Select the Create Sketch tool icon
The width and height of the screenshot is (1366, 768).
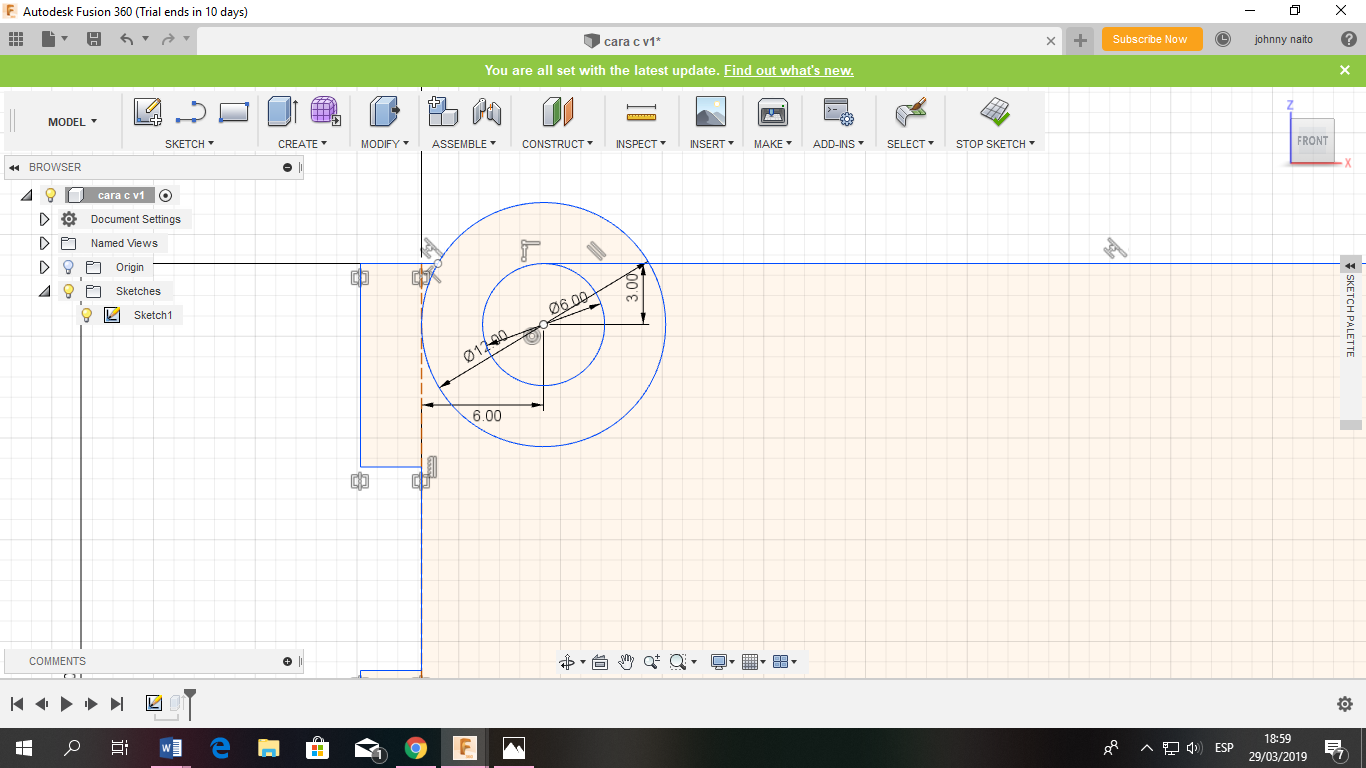(x=148, y=112)
